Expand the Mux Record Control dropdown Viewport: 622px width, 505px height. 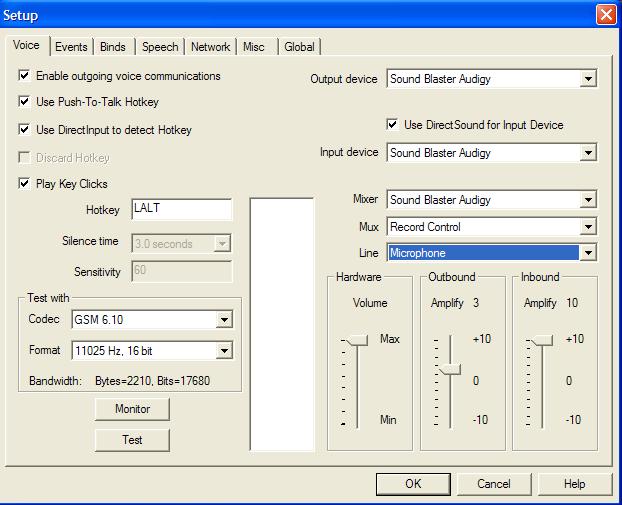point(588,227)
